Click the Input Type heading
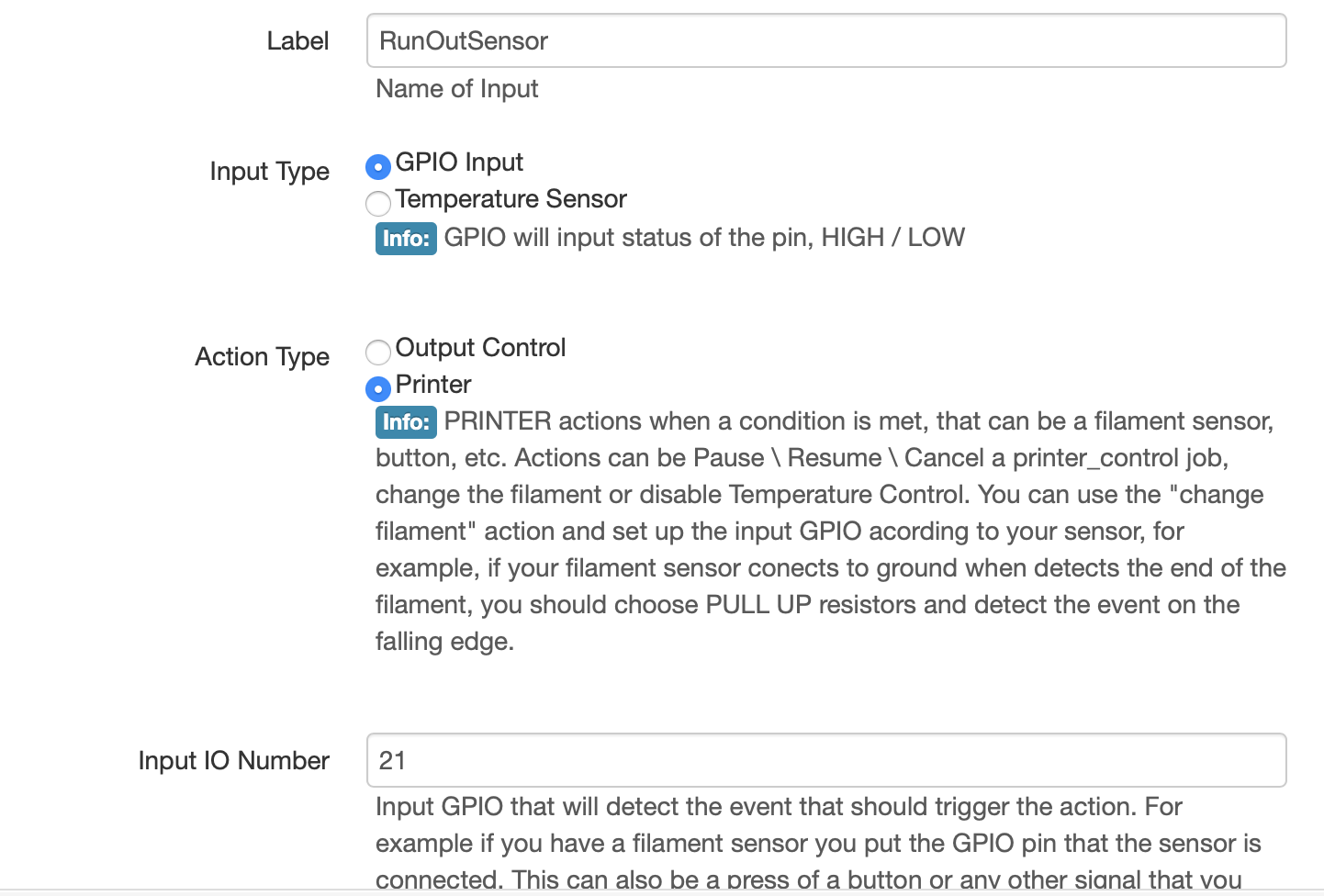Screen dimensions: 1324x896 point(269,172)
